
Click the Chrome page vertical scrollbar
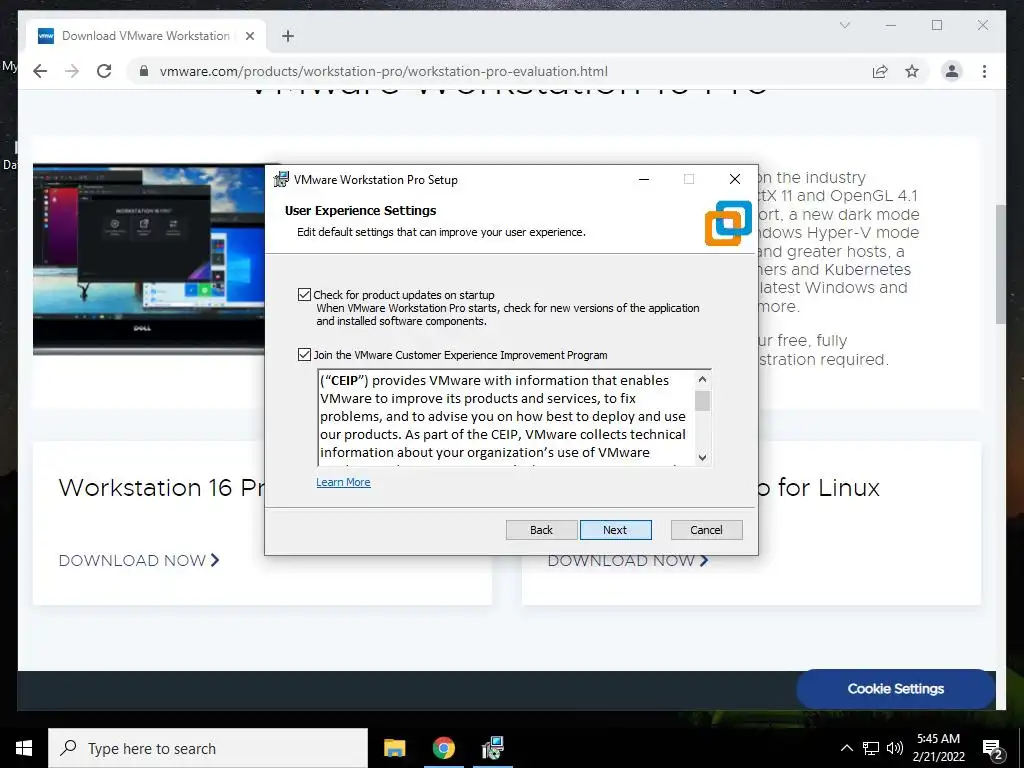(1000, 264)
